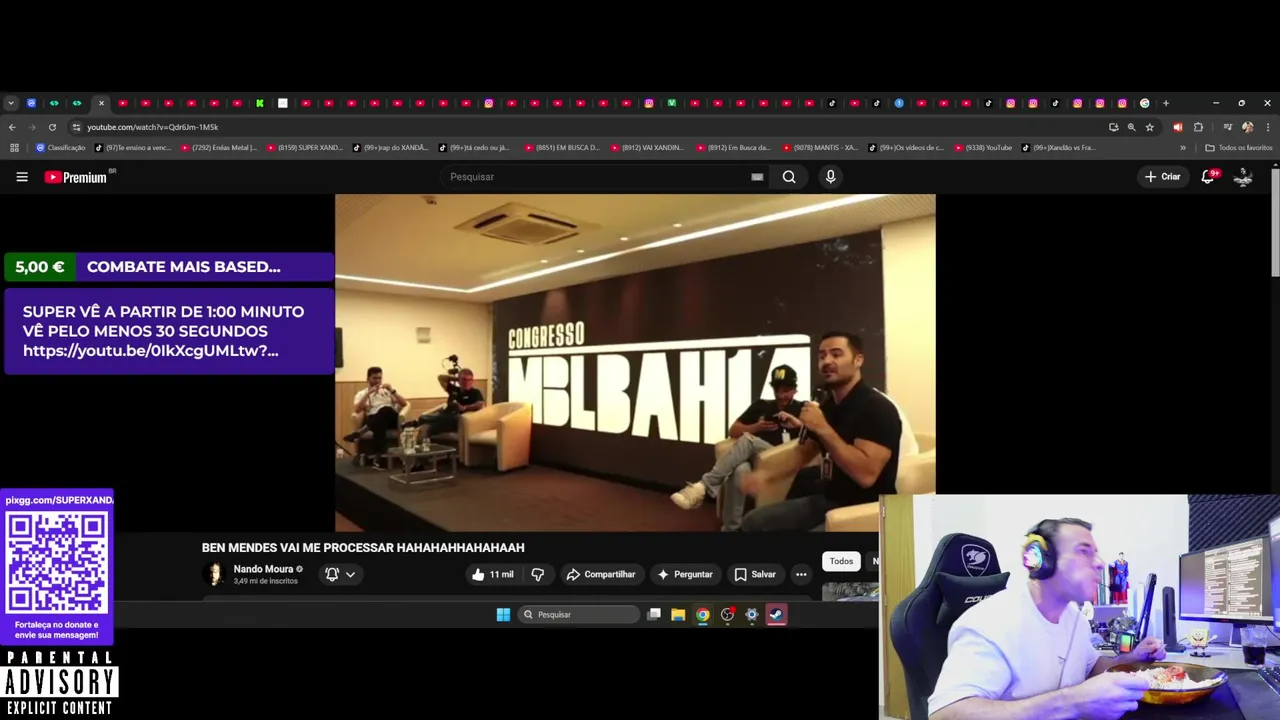
Task: Start voice search with microphone icon
Action: (x=830, y=177)
